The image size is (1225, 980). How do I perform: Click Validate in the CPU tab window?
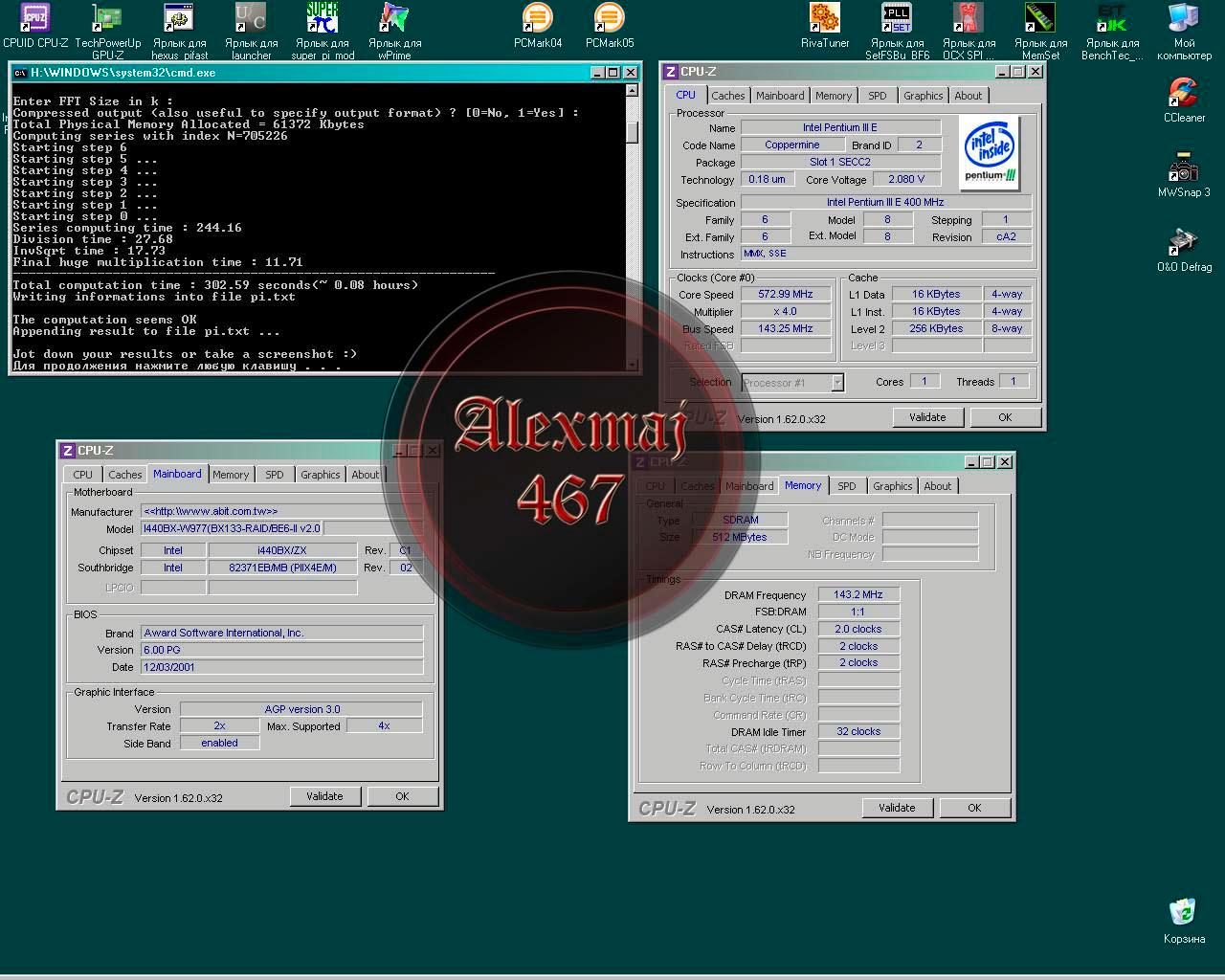point(927,417)
